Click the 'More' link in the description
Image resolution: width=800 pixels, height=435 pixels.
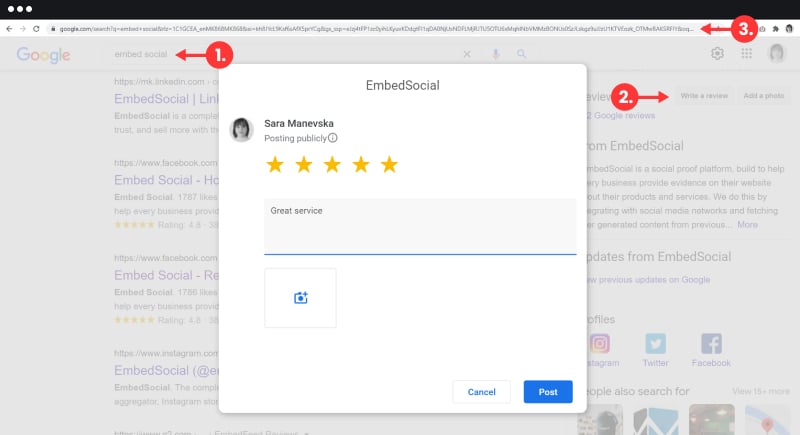pyautogui.click(x=747, y=225)
